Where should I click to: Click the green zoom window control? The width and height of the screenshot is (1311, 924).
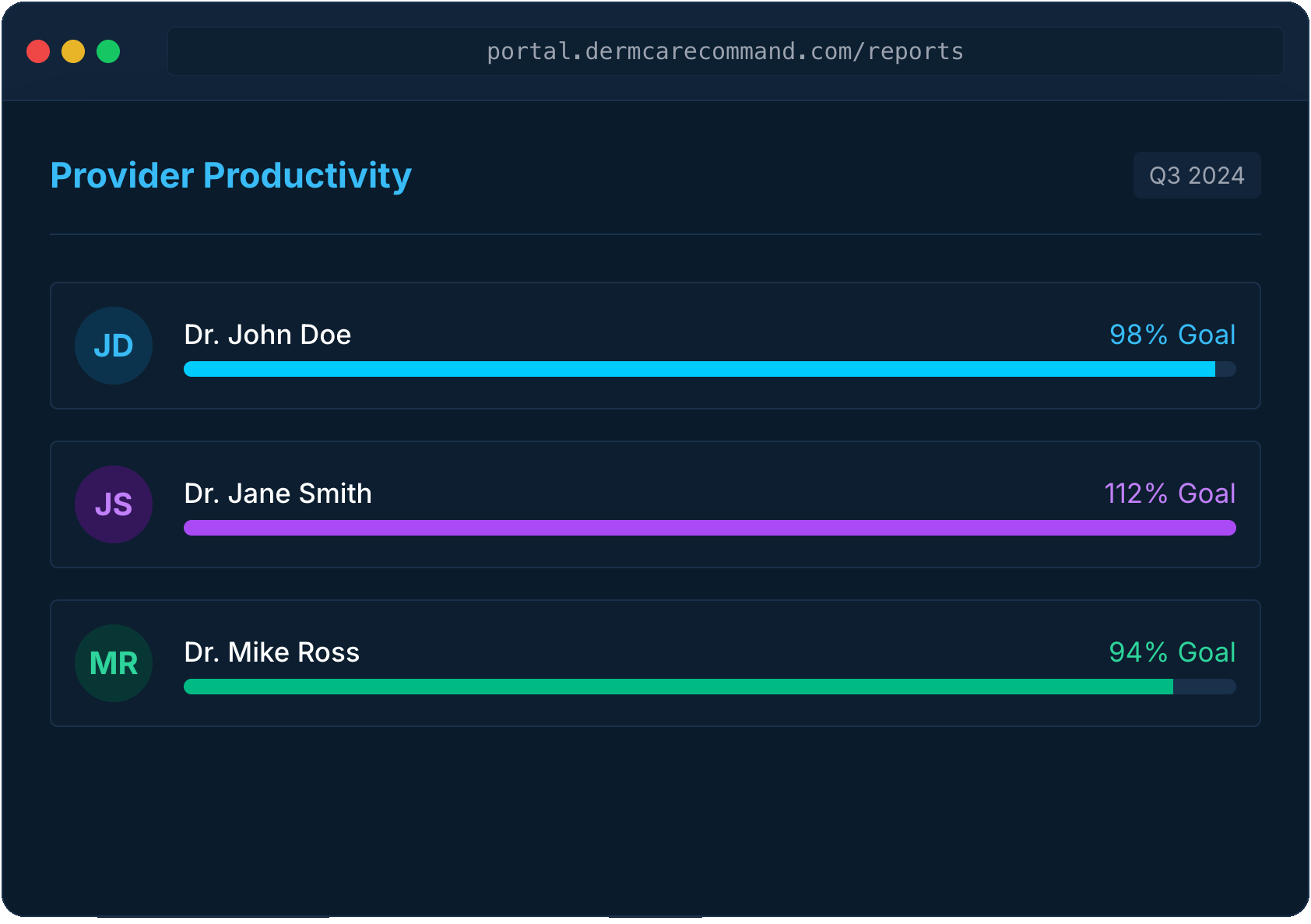(109, 51)
